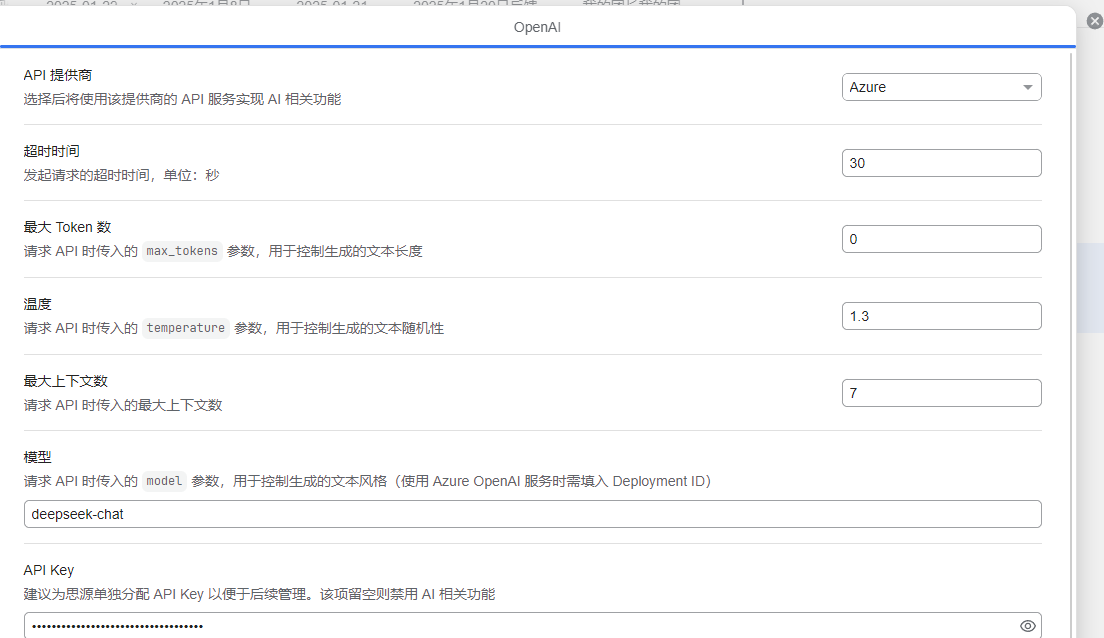Click the "温度" setting title

coord(37,304)
